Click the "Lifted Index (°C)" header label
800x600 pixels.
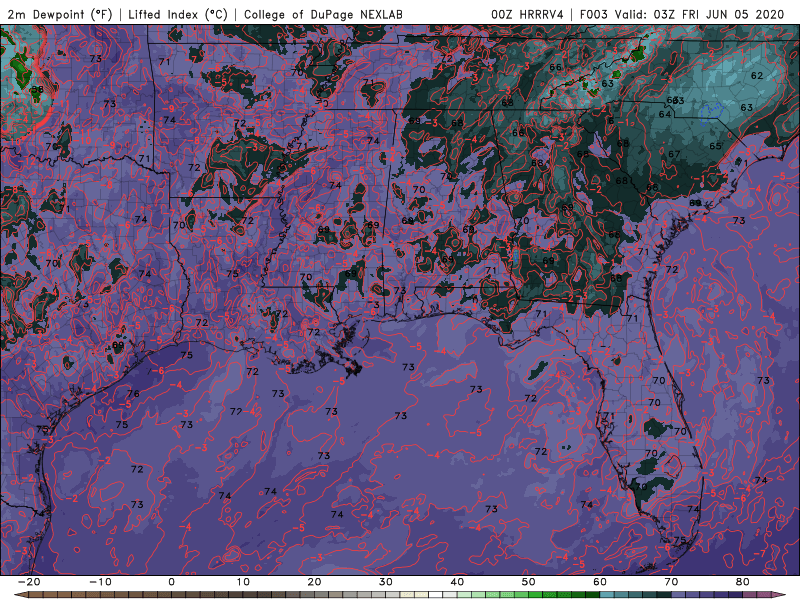coord(178,14)
